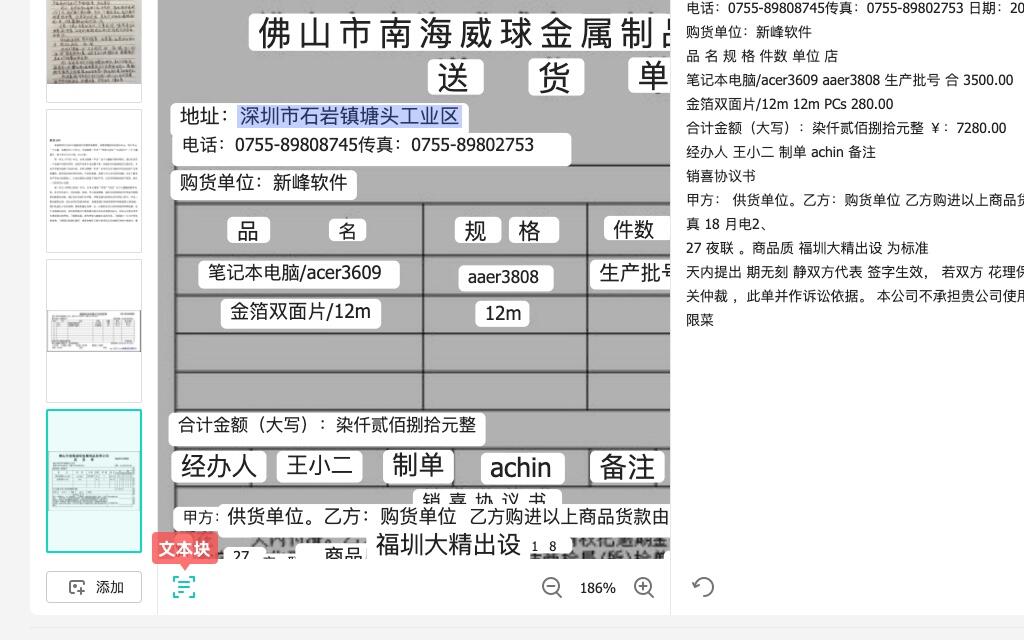Viewport: 1024px width, 640px height.
Task: Zoom out of the document preview
Action: pos(552,588)
